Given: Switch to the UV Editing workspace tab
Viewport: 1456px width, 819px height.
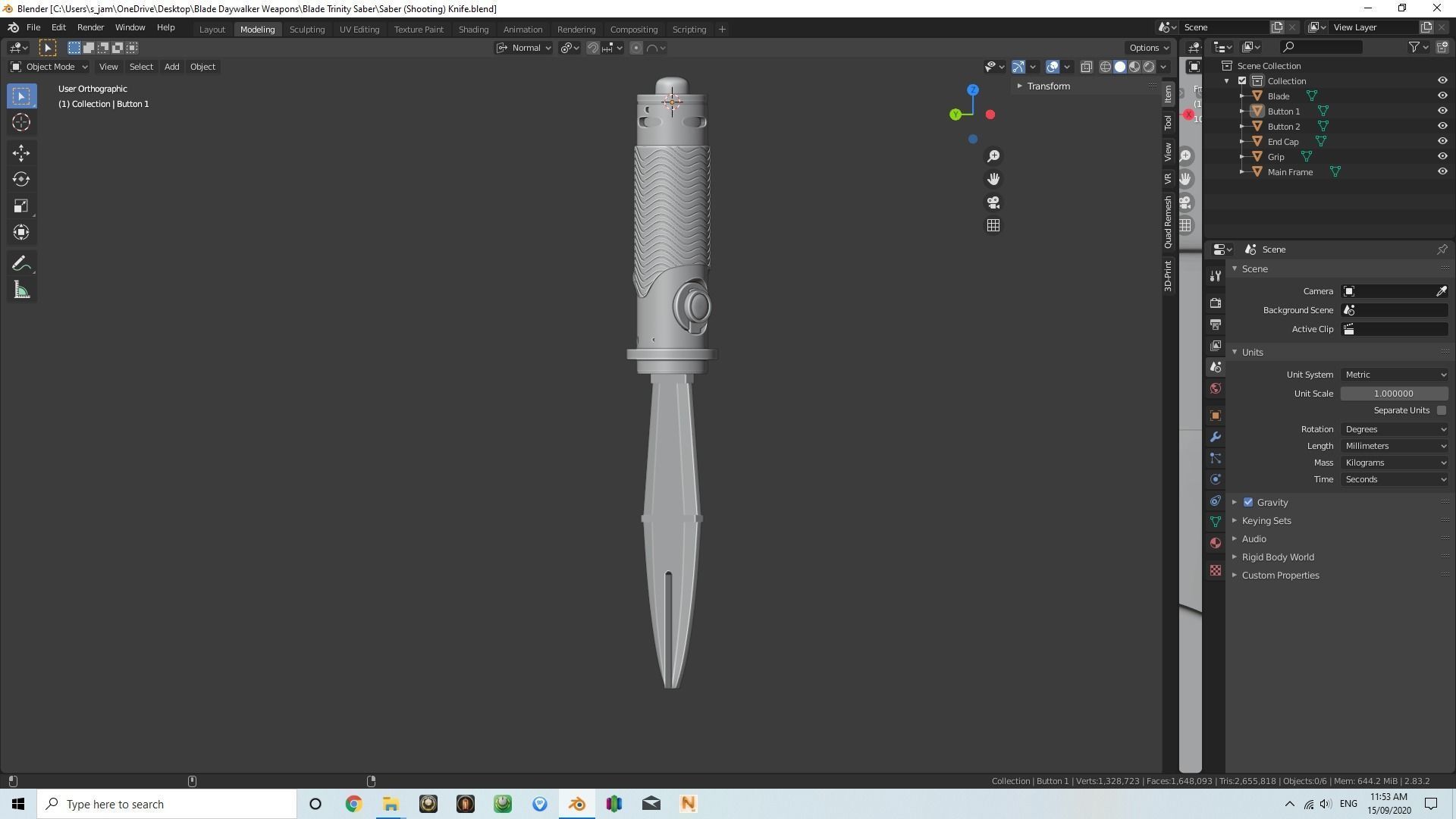Looking at the screenshot, I should [x=359, y=30].
